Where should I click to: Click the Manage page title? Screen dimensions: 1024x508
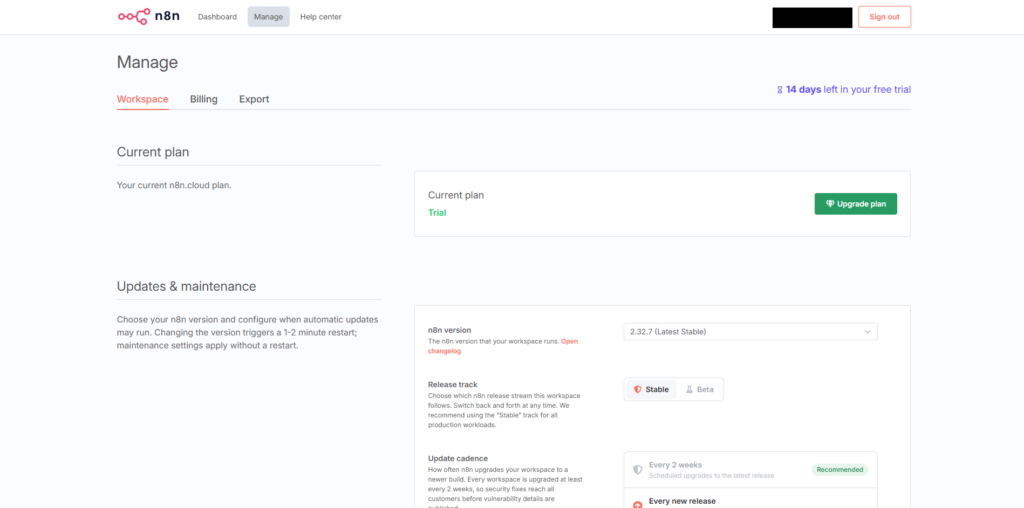pos(147,62)
